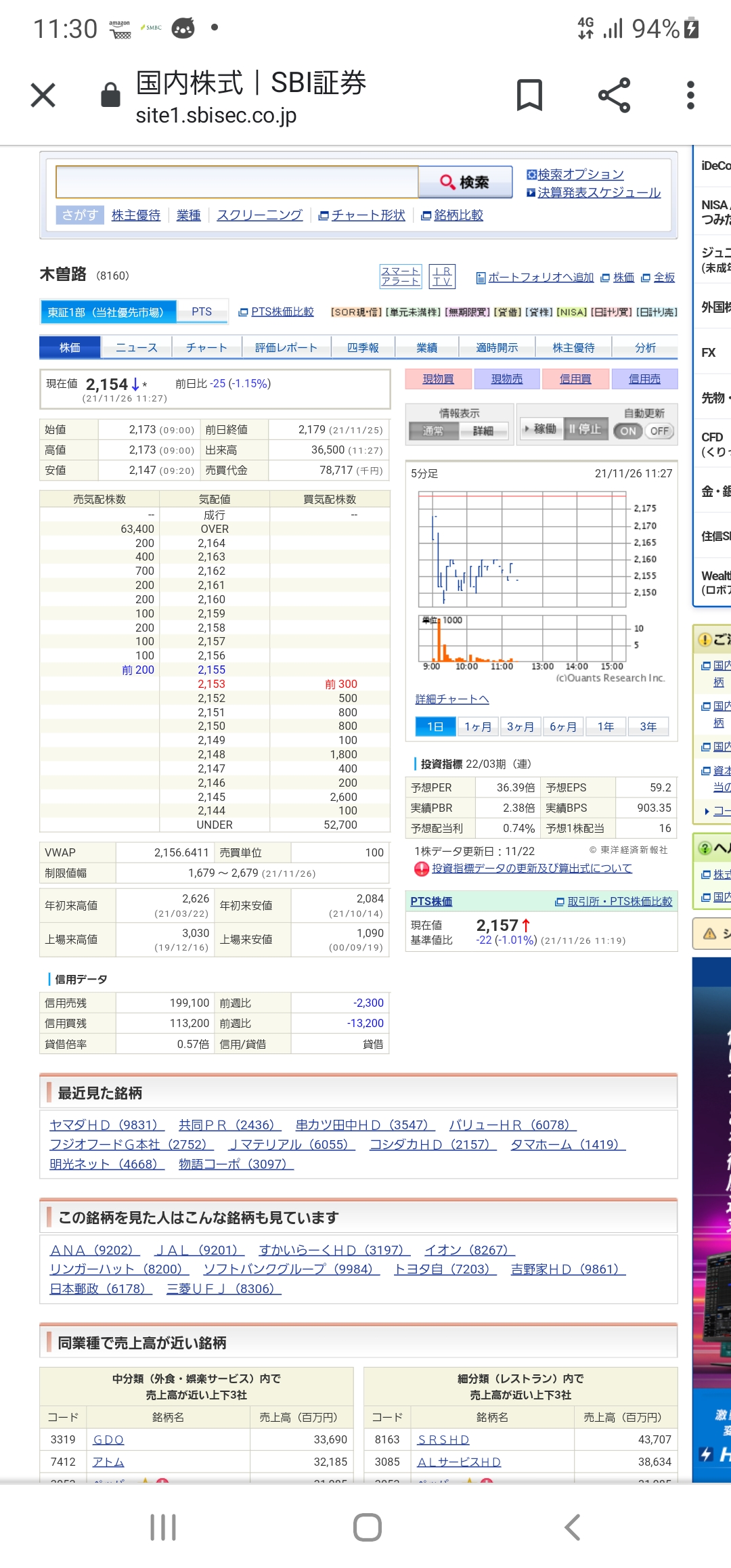Click 現物売 order button
Screen dimensions: 731x1568
tap(507, 379)
